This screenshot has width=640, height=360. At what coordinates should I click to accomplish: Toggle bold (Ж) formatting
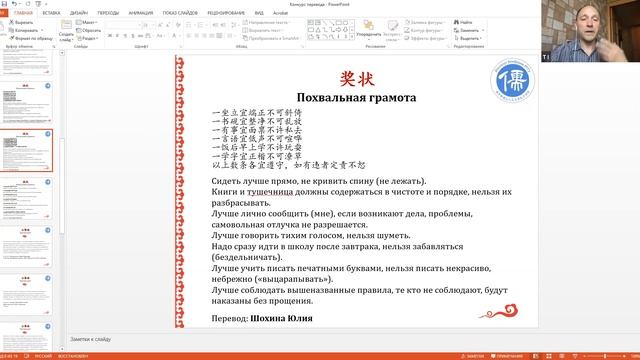point(110,36)
